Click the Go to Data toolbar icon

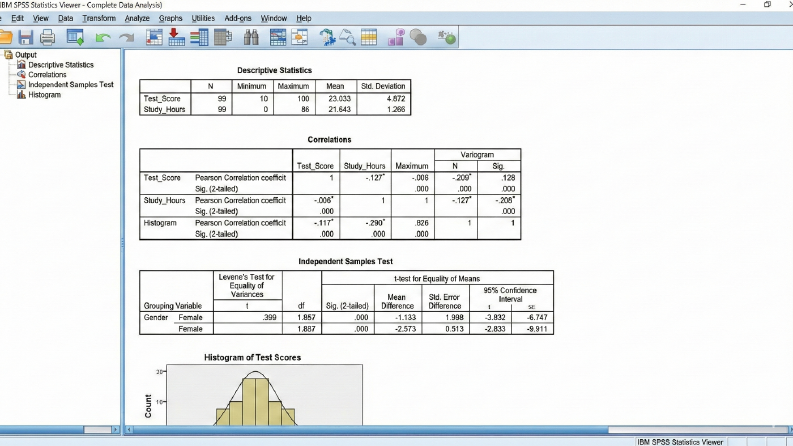pos(154,37)
